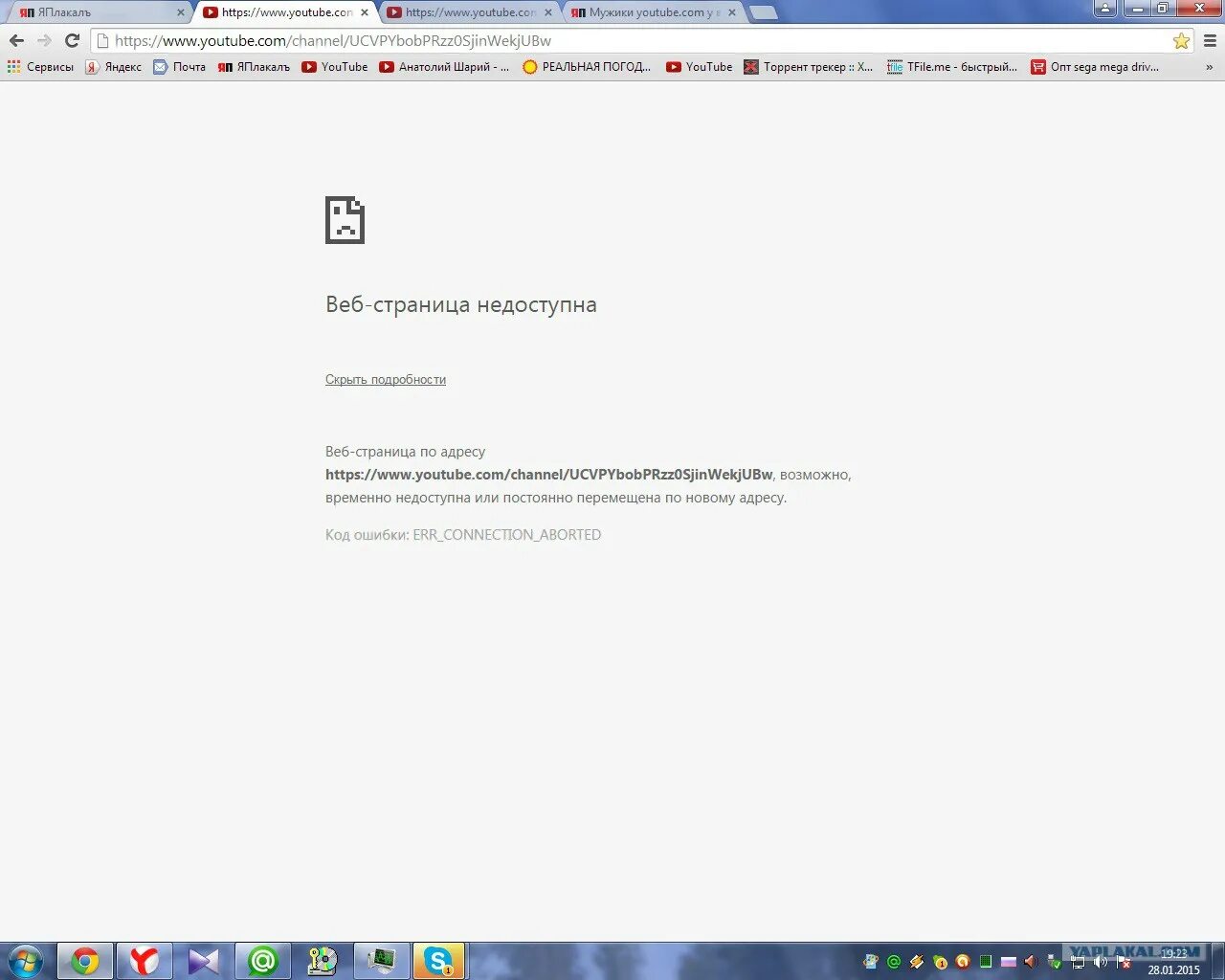Click the green tray icon with badge 1

(940, 963)
